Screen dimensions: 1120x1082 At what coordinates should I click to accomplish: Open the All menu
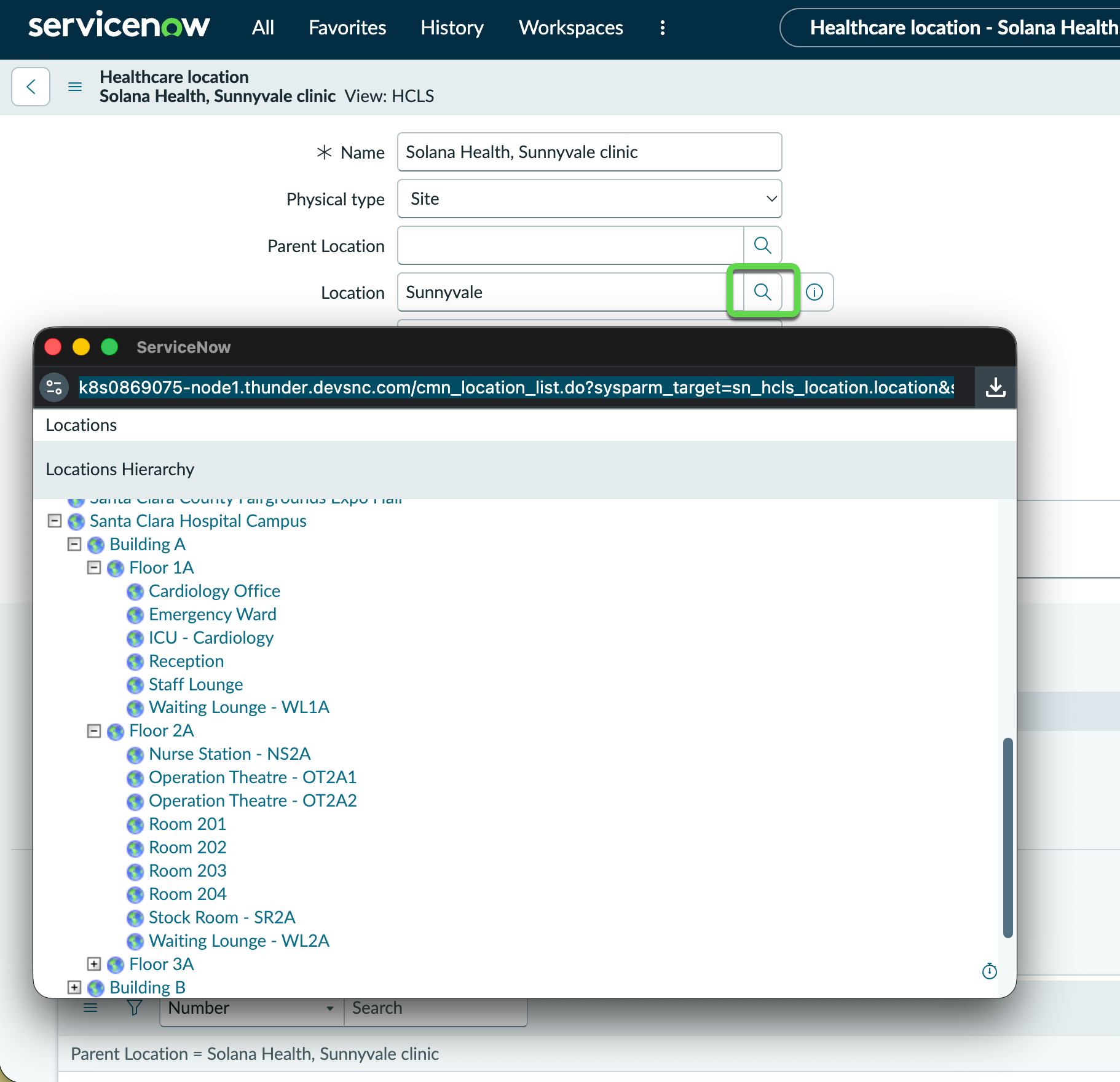(x=262, y=28)
